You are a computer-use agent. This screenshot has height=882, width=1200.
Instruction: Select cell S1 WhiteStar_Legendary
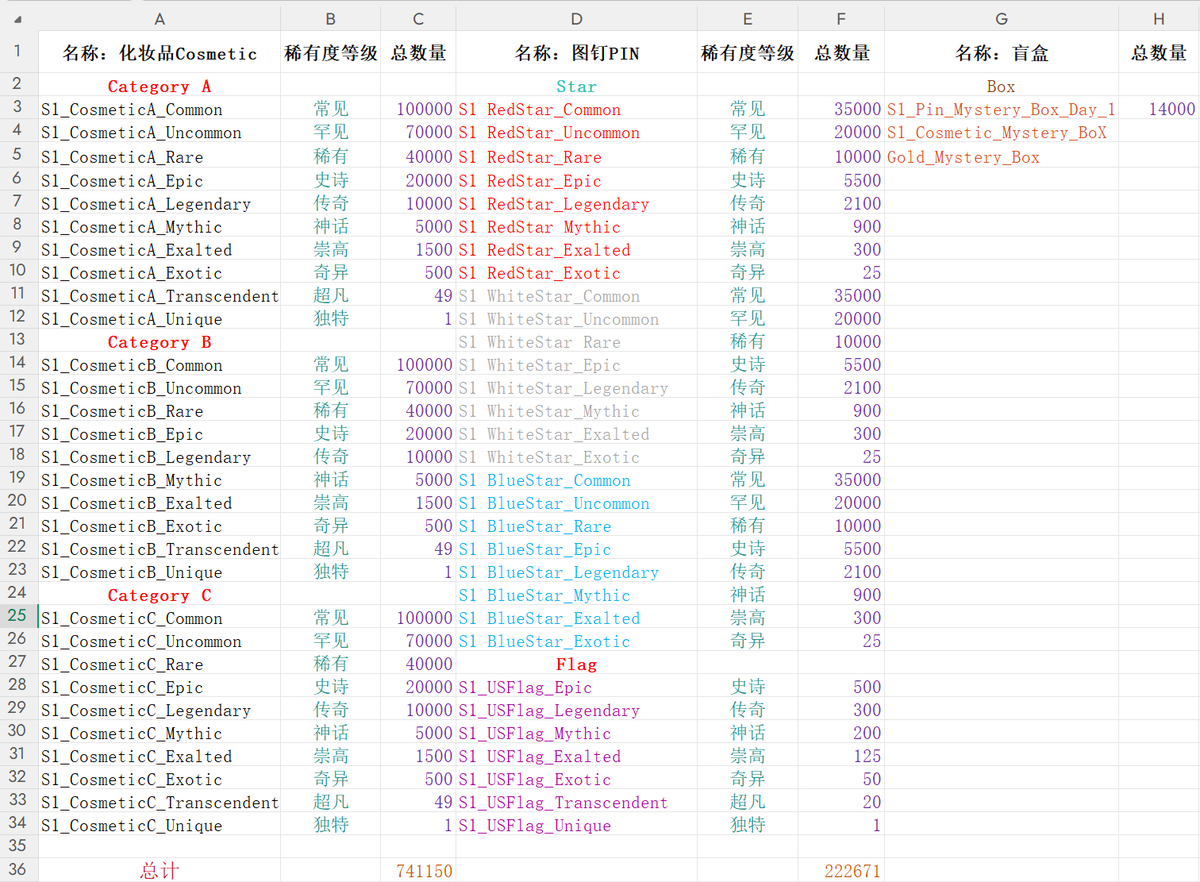577,388
